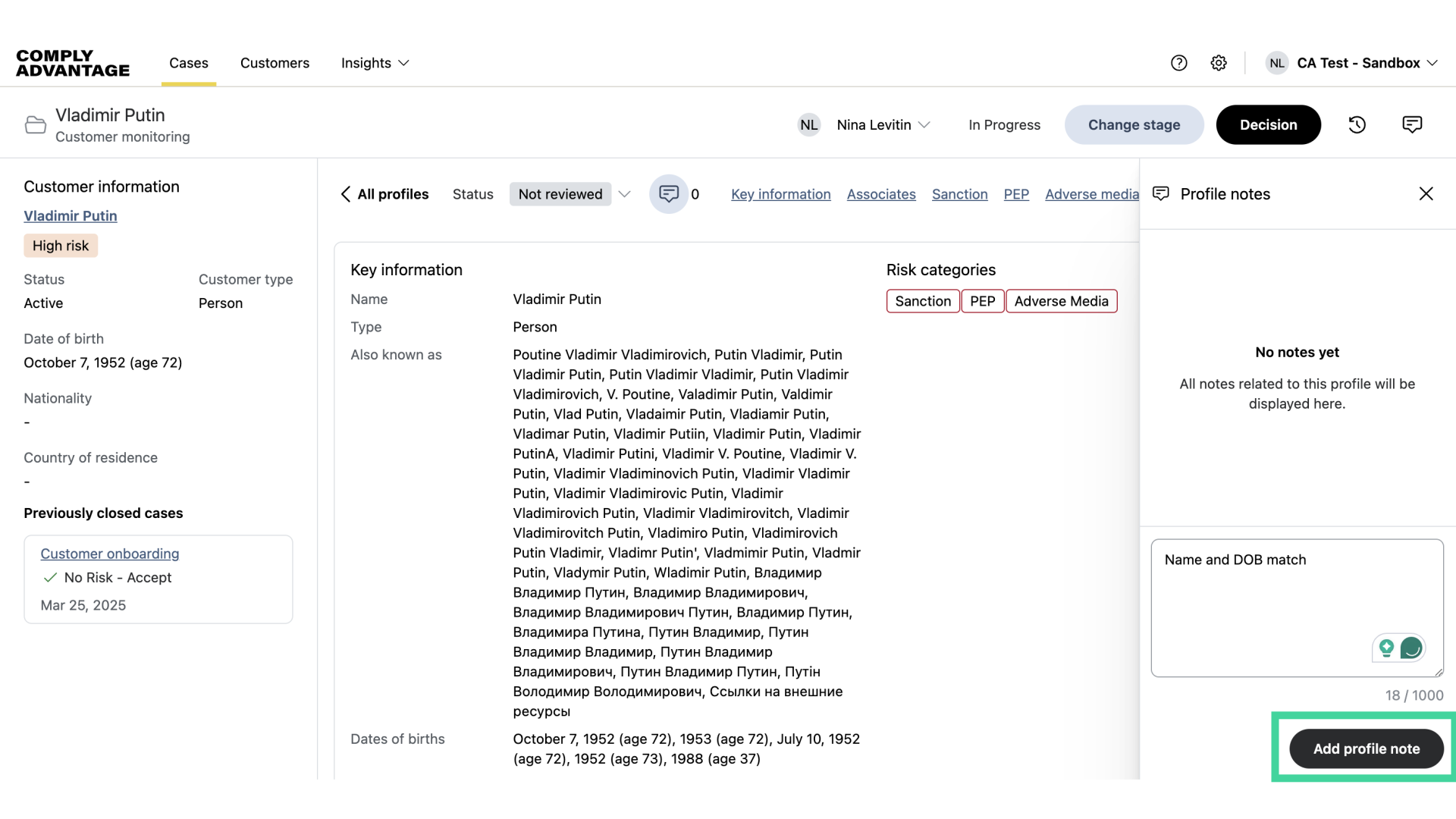Expand the Insights menu
This screenshot has width=1456, height=819.
point(374,63)
